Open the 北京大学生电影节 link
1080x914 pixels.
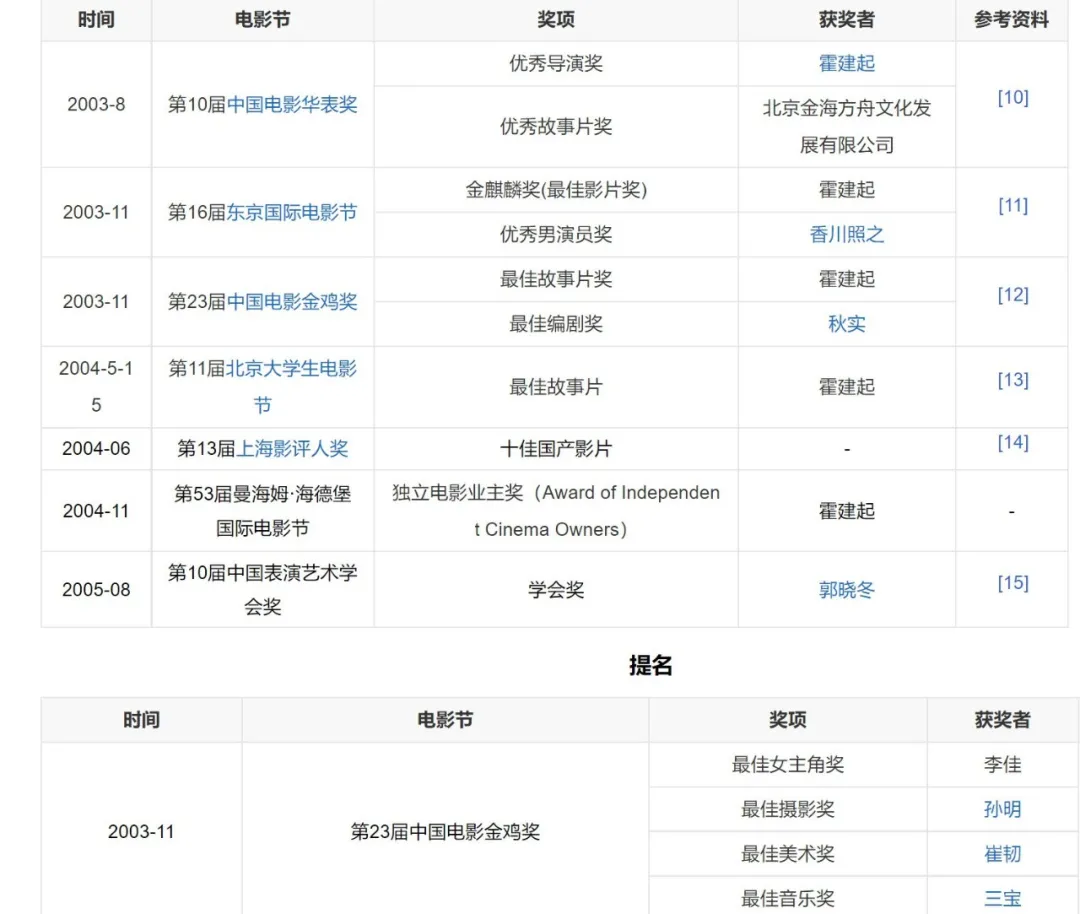point(291,386)
